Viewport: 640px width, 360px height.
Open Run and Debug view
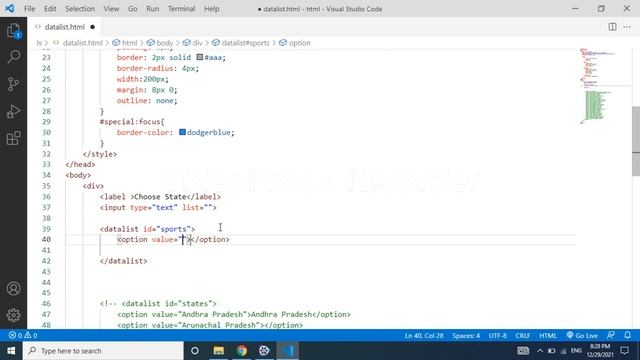(13, 111)
